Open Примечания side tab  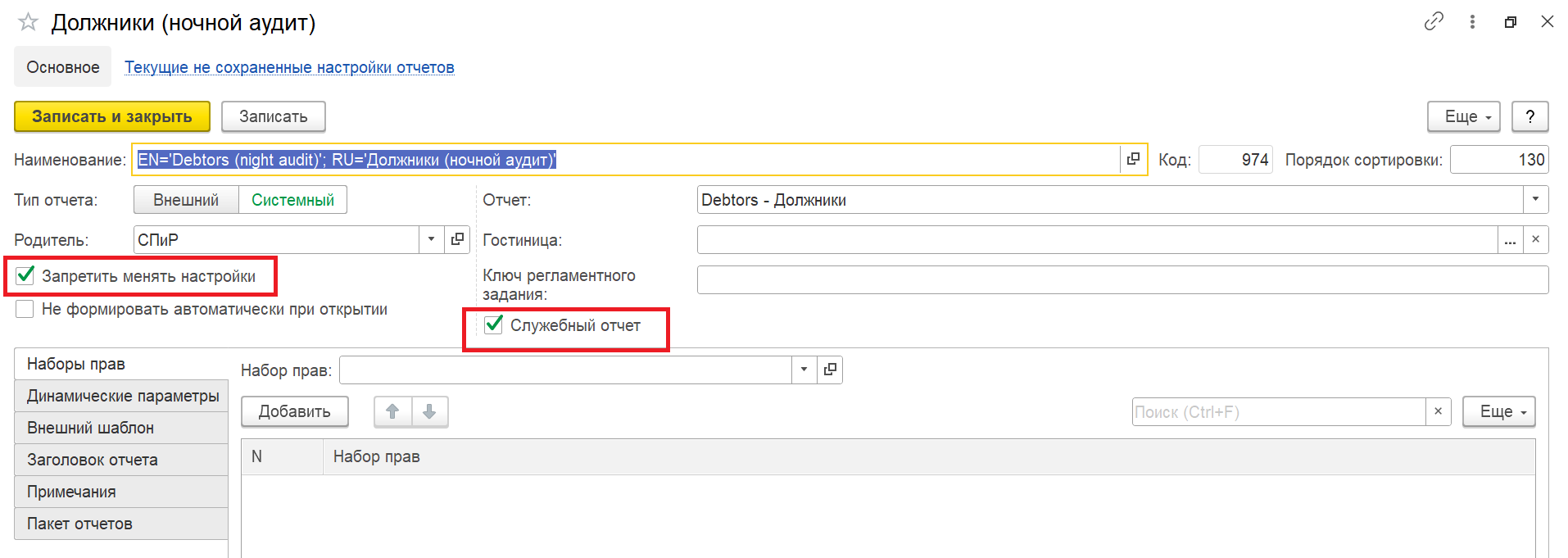point(121,492)
